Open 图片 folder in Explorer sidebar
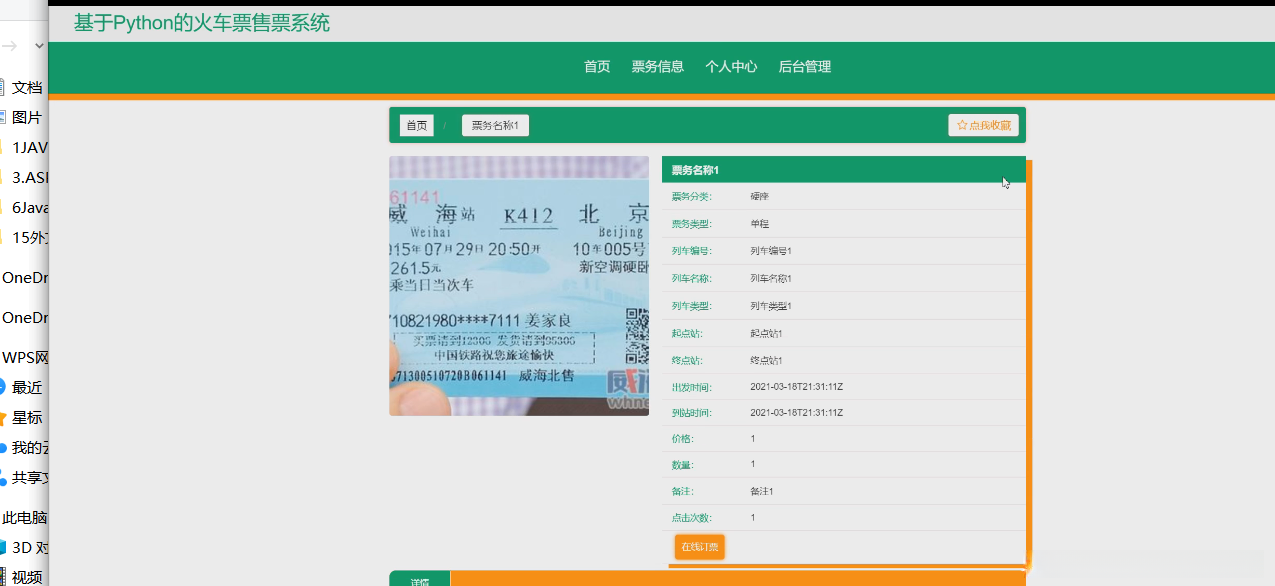This screenshot has height=586, width=1275. coord(26,117)
